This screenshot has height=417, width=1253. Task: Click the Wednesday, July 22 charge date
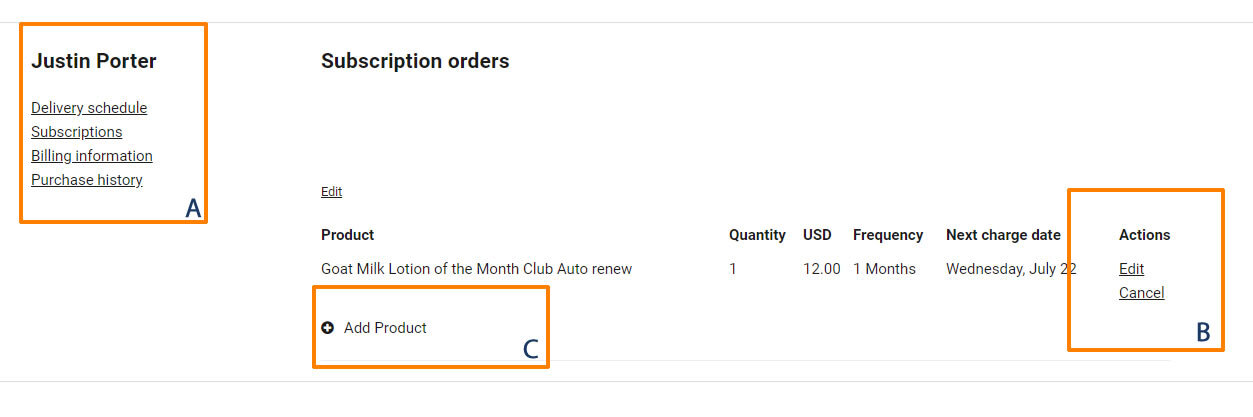[1011, 269]
